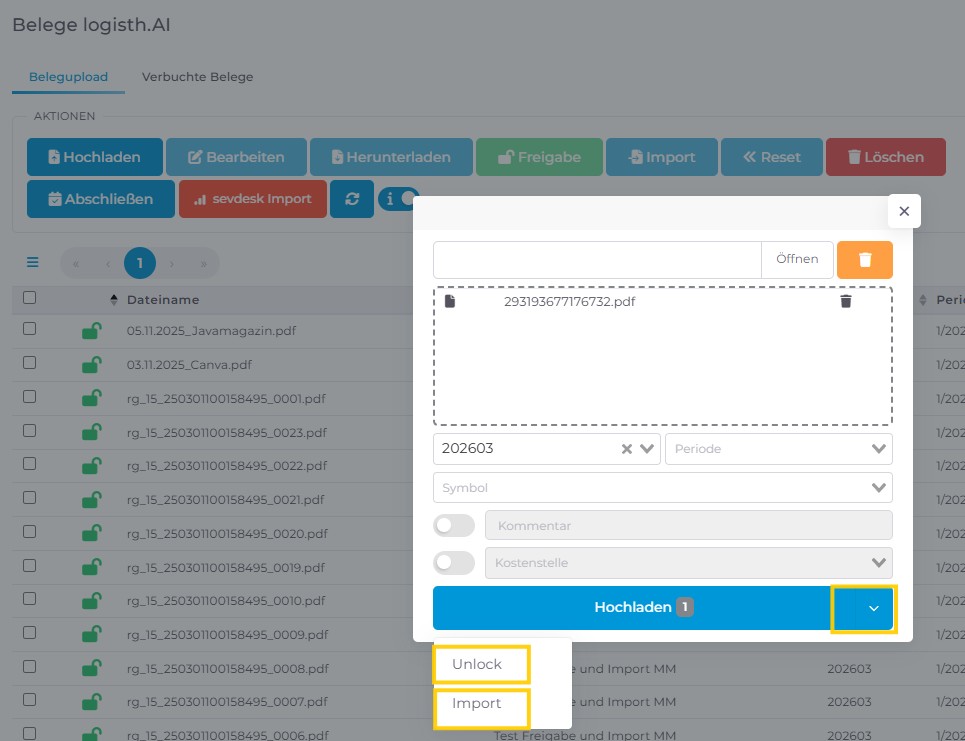The height and width of the screenshot is (741, 965).
Task: Clear the 202603 selection with the X
Action: click(627, 449)
